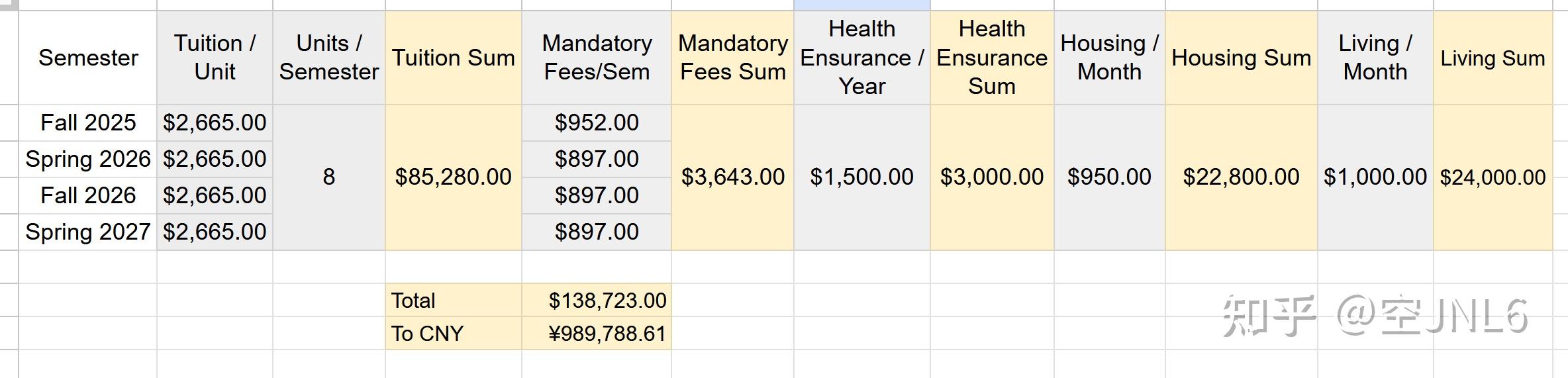Image resolution: width=1568 pixels, height=378 pixels.
Task: Click the CNY converted value ¥989,788.61
Action: (607, 334)
